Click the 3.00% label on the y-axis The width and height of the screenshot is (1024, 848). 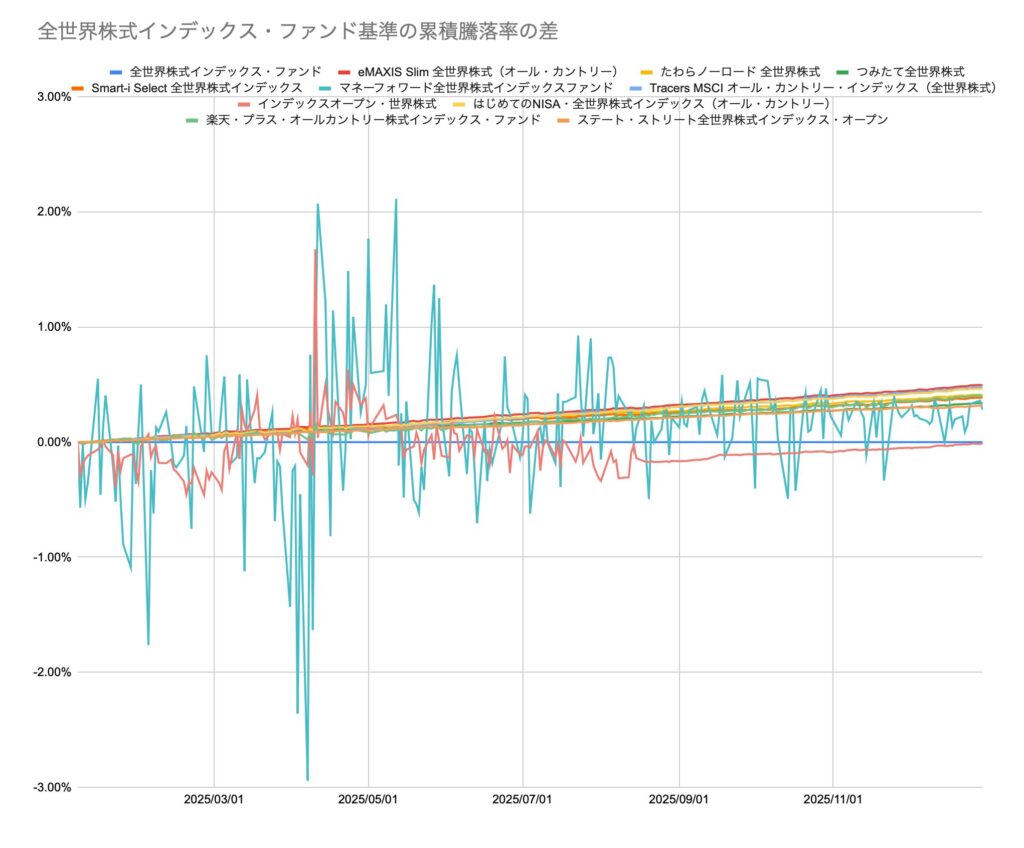(51, 97)
